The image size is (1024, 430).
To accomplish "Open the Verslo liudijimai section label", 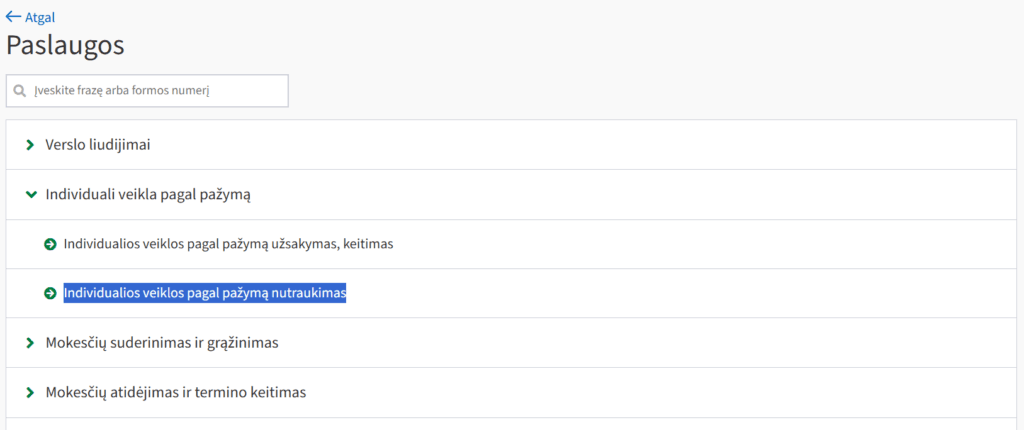I will pos(98,145).
